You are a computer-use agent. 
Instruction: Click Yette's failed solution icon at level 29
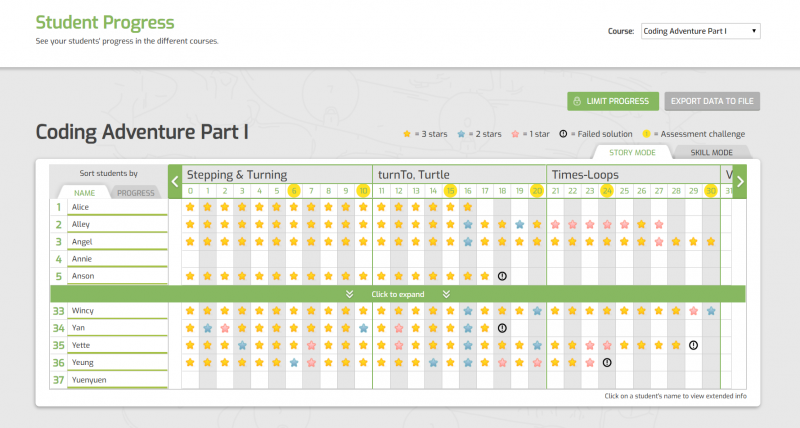coord(693,345)
